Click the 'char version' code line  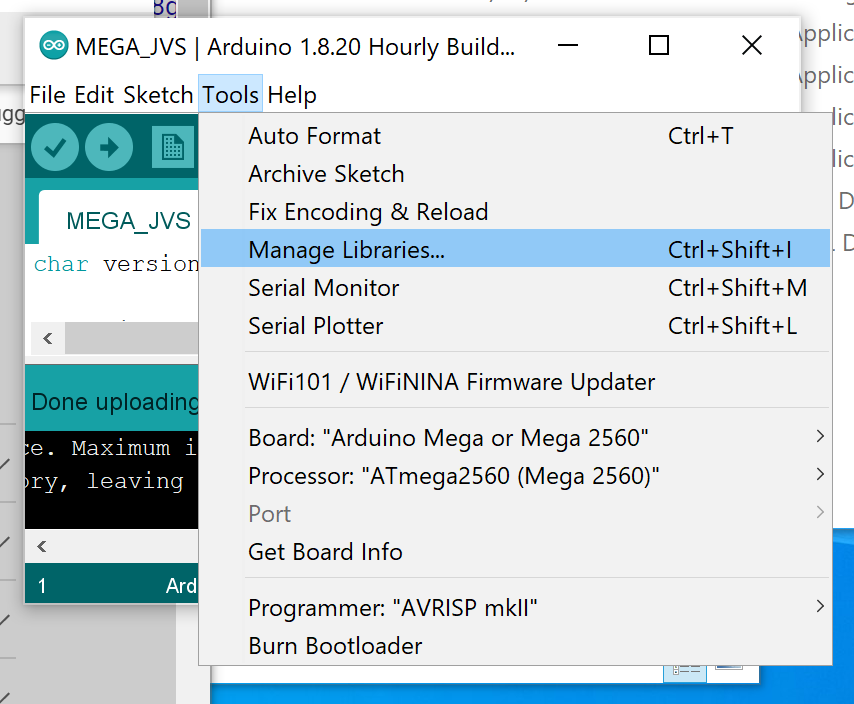pos(116,264)
